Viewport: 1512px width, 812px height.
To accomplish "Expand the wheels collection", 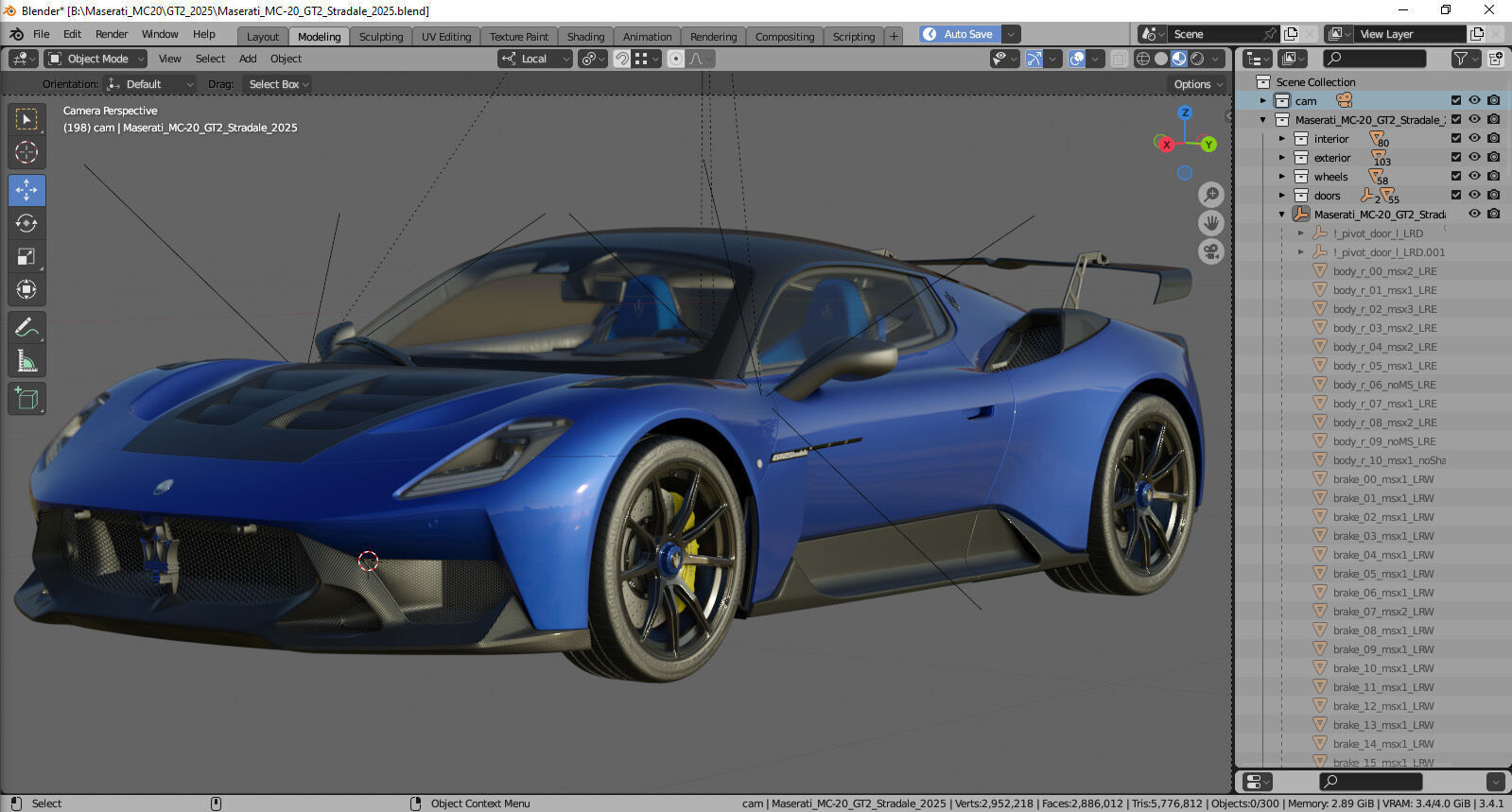I will (1282, 176).
